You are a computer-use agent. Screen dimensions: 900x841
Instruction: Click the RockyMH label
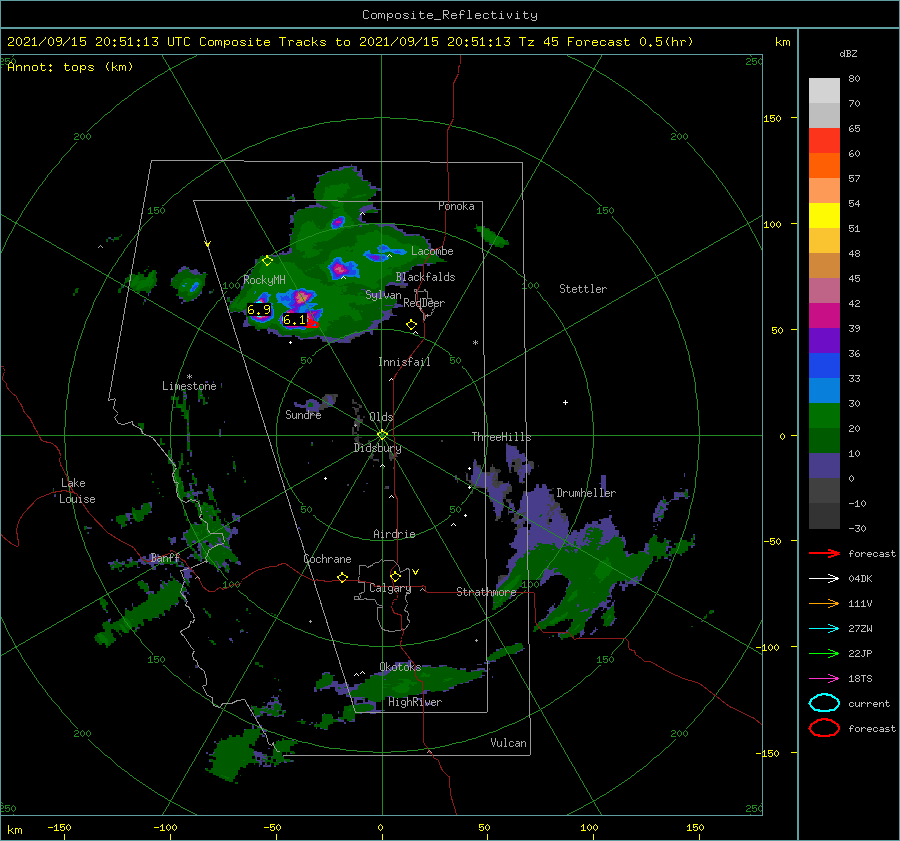click(x=264, y=280)
